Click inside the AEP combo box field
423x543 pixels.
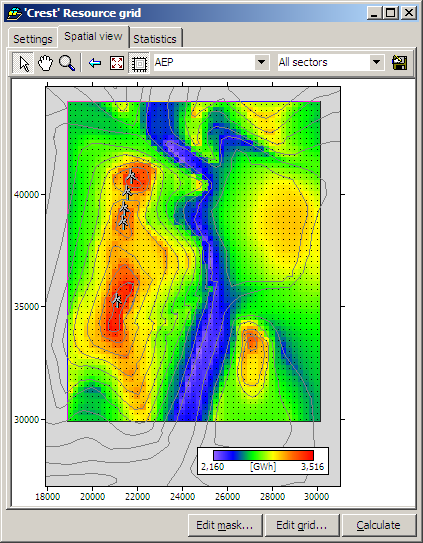204,62
